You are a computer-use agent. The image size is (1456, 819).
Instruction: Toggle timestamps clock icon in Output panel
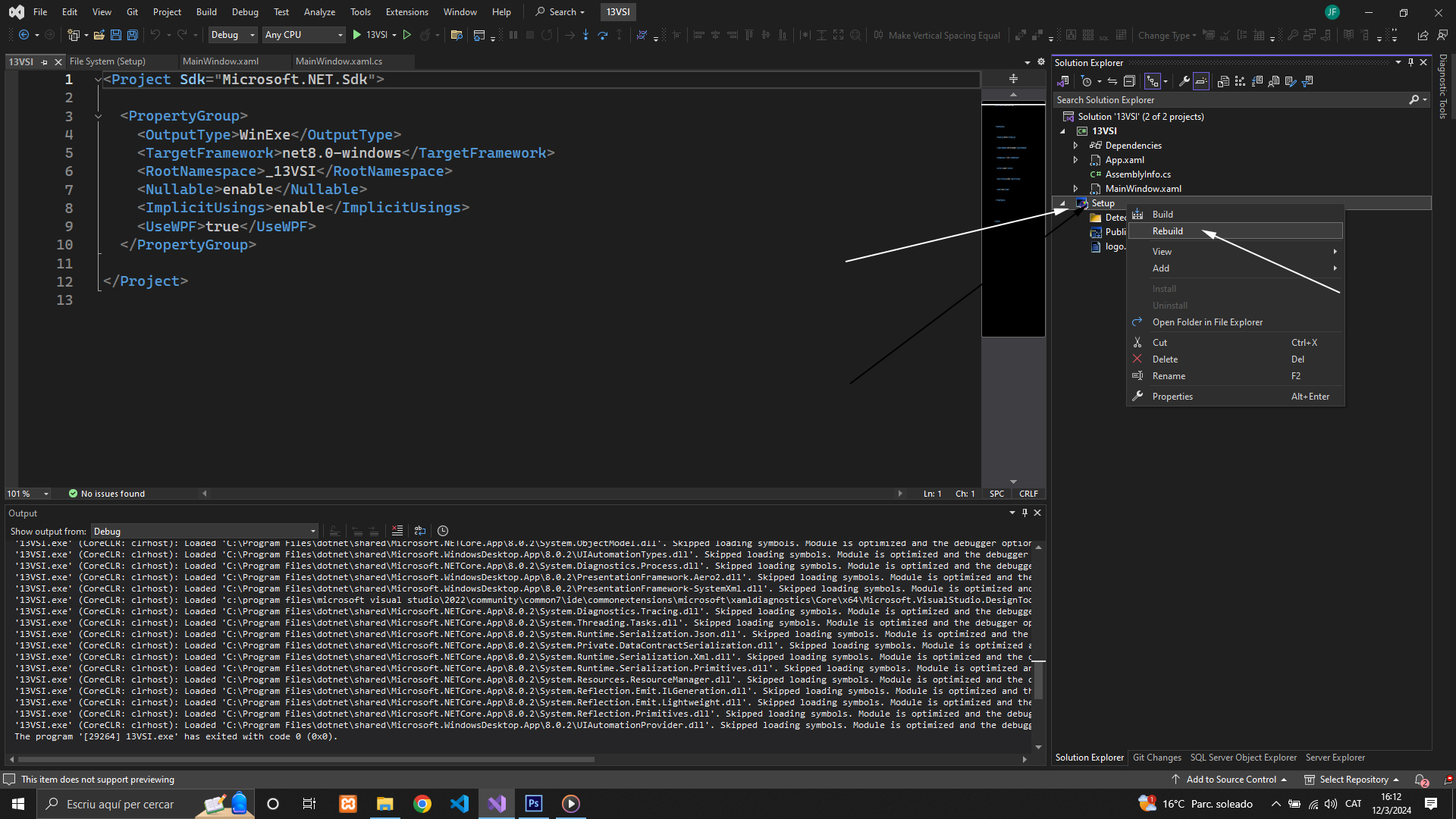(x=443, y=531)
